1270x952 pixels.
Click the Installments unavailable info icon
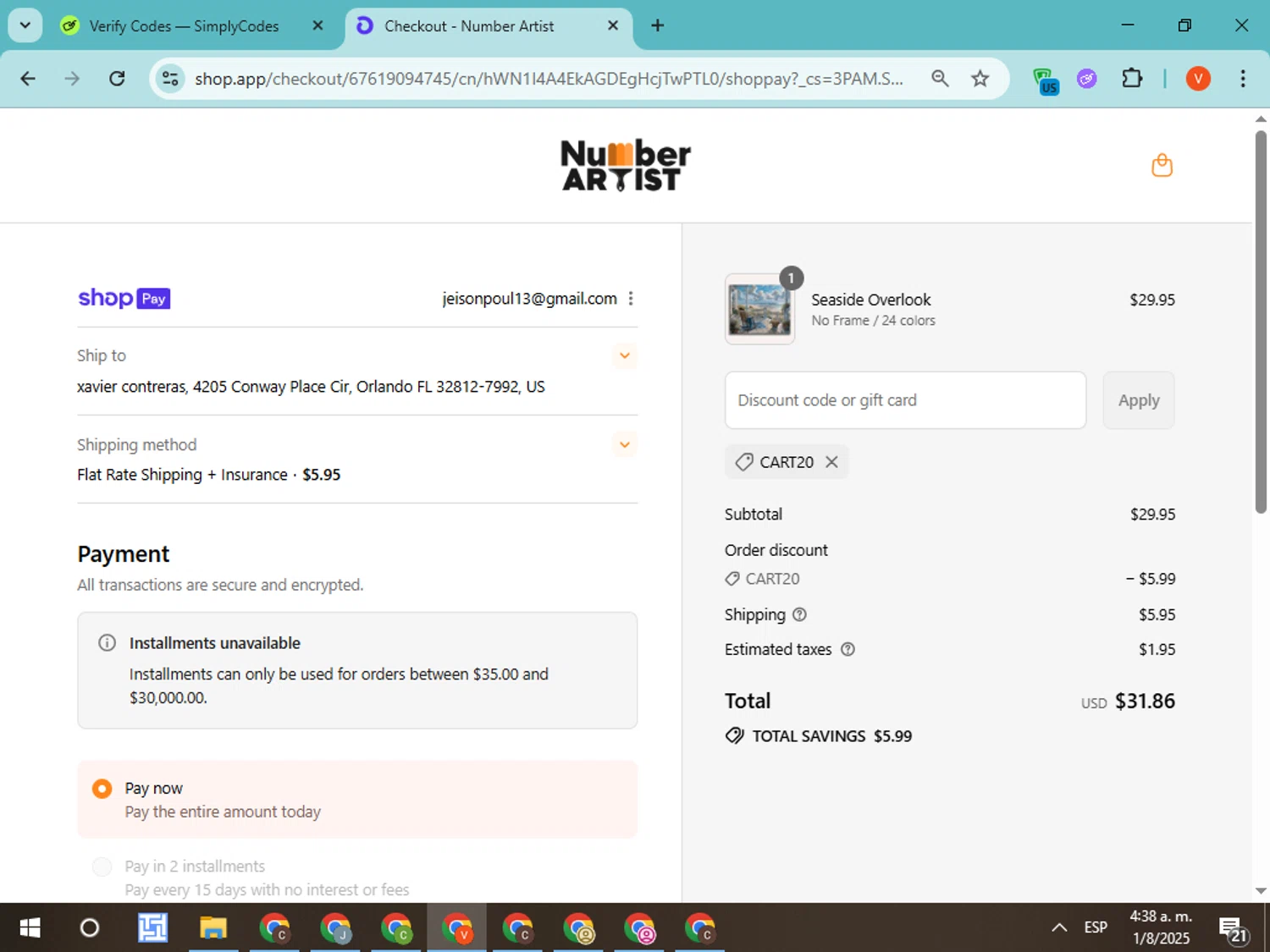coord(107,643)
